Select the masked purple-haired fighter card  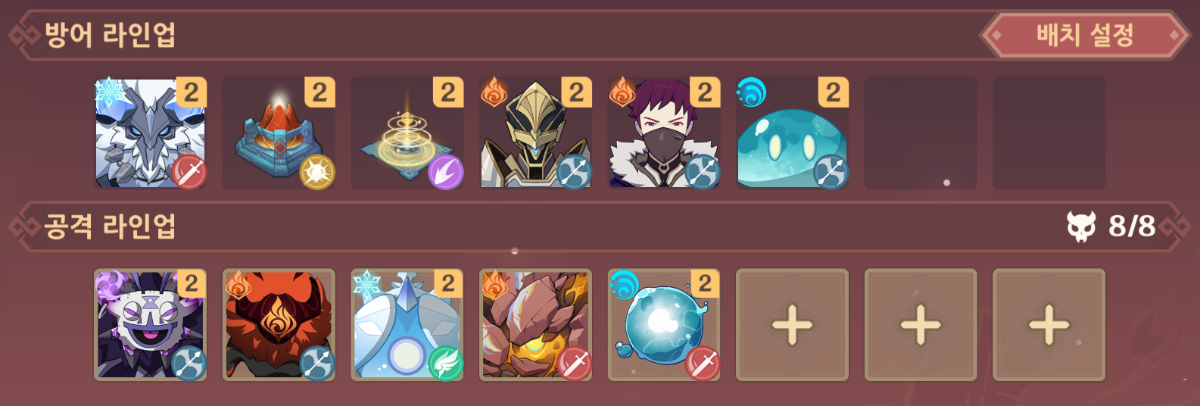point(663,133)
